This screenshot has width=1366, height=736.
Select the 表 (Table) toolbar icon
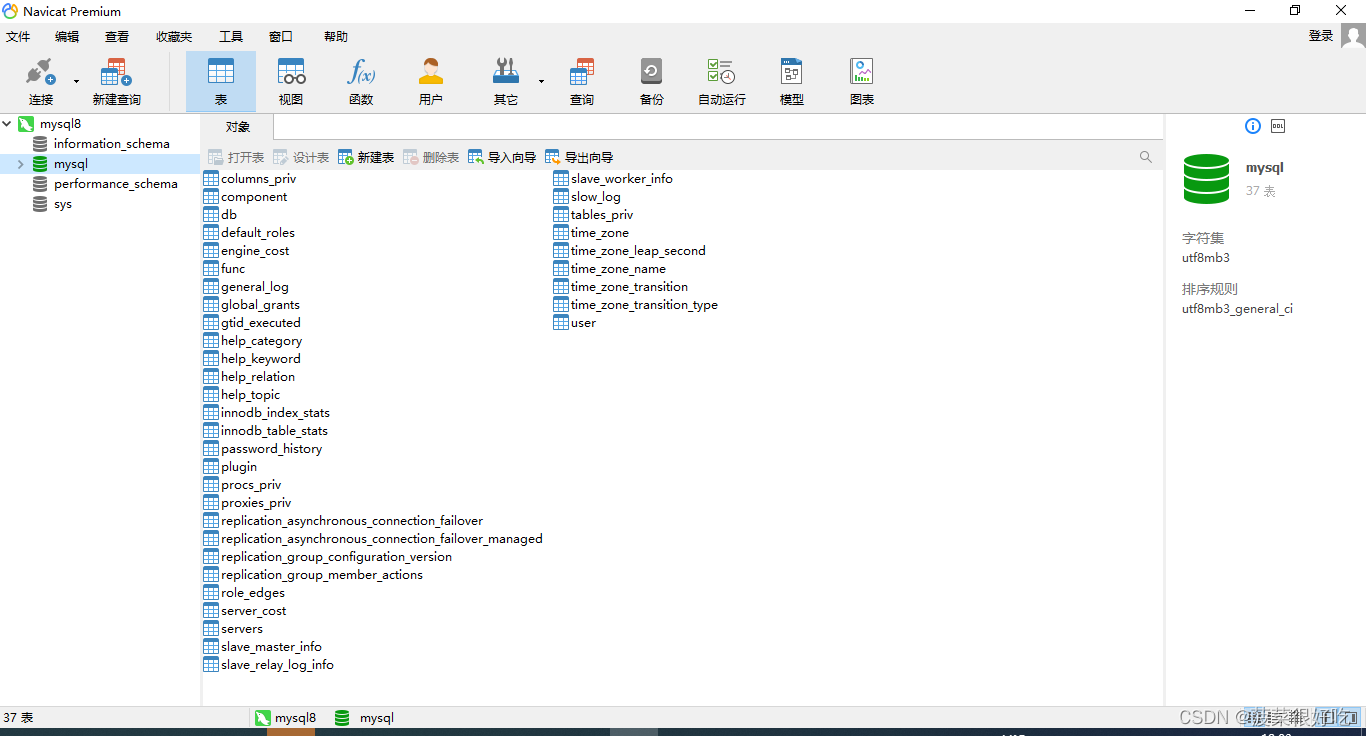pyautogui.click(x=220, y=72)
